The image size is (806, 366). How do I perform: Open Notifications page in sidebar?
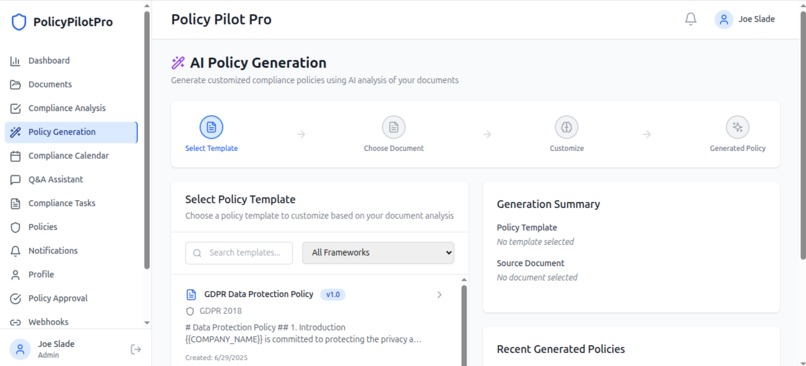(71, 251)
